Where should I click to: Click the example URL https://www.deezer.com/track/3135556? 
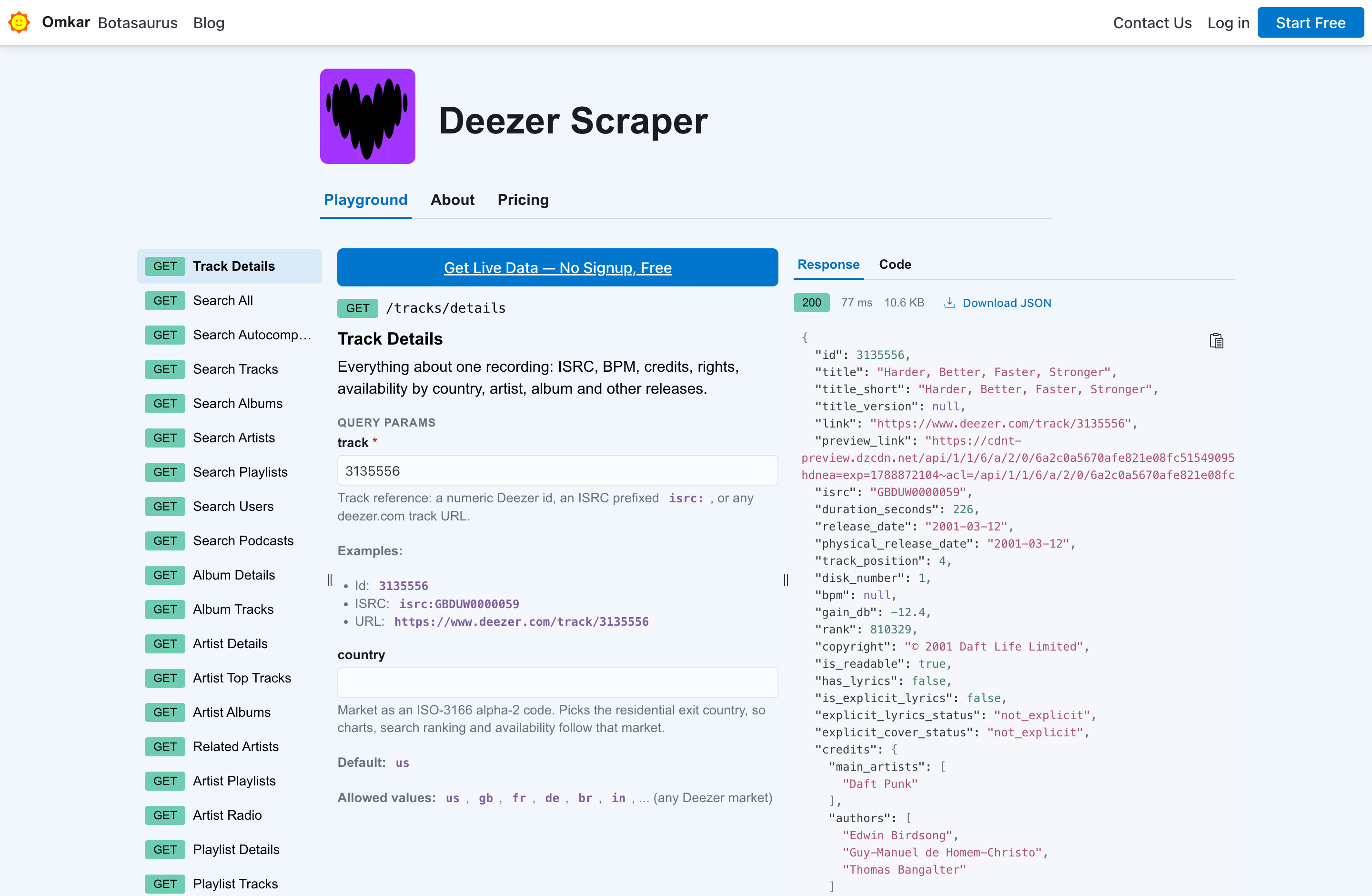pos(521,621)
